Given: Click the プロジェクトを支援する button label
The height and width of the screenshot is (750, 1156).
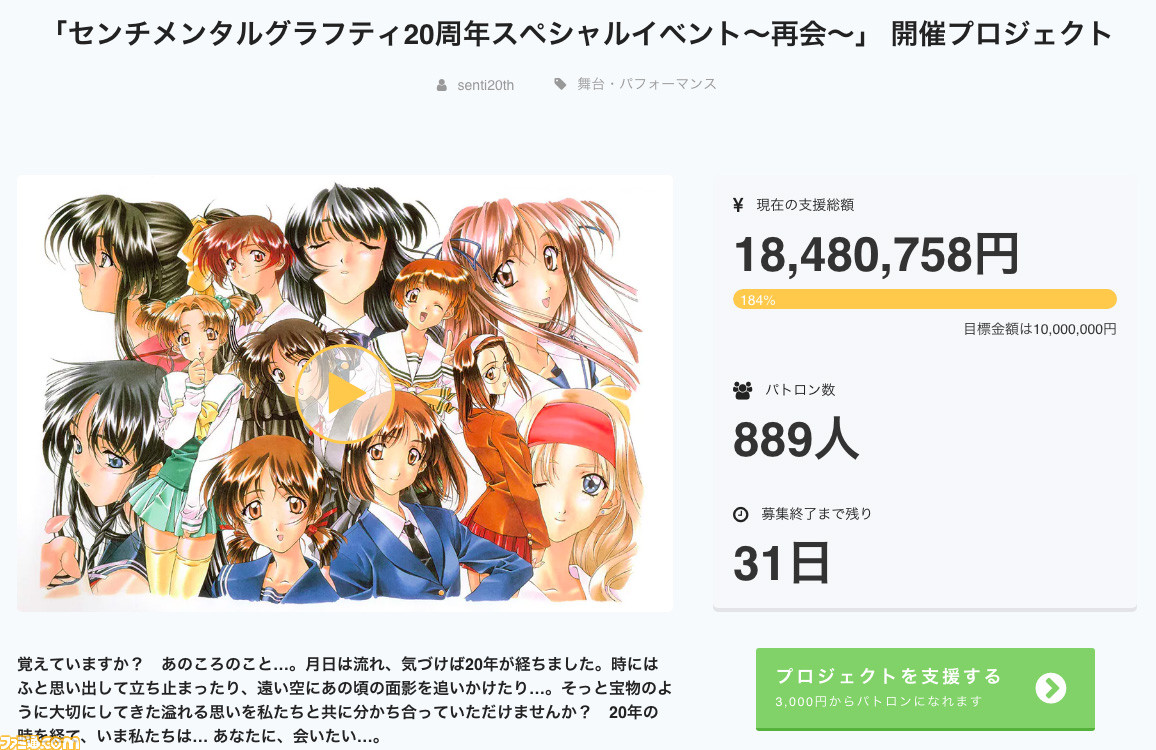Looking at the screenshot, I should pos(889,676).
